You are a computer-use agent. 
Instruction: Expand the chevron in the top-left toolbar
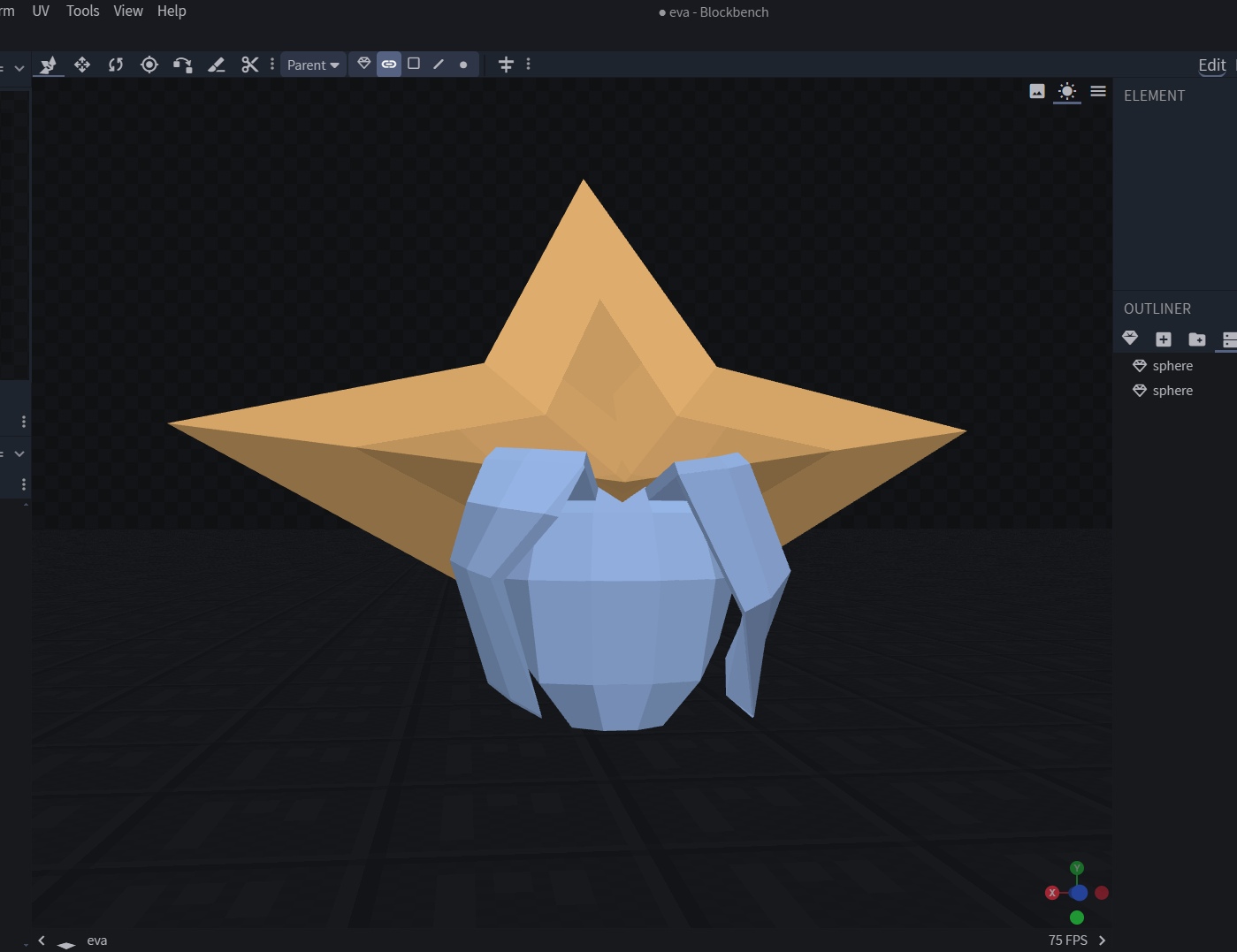pyautogui.click(x=19, y=68)
